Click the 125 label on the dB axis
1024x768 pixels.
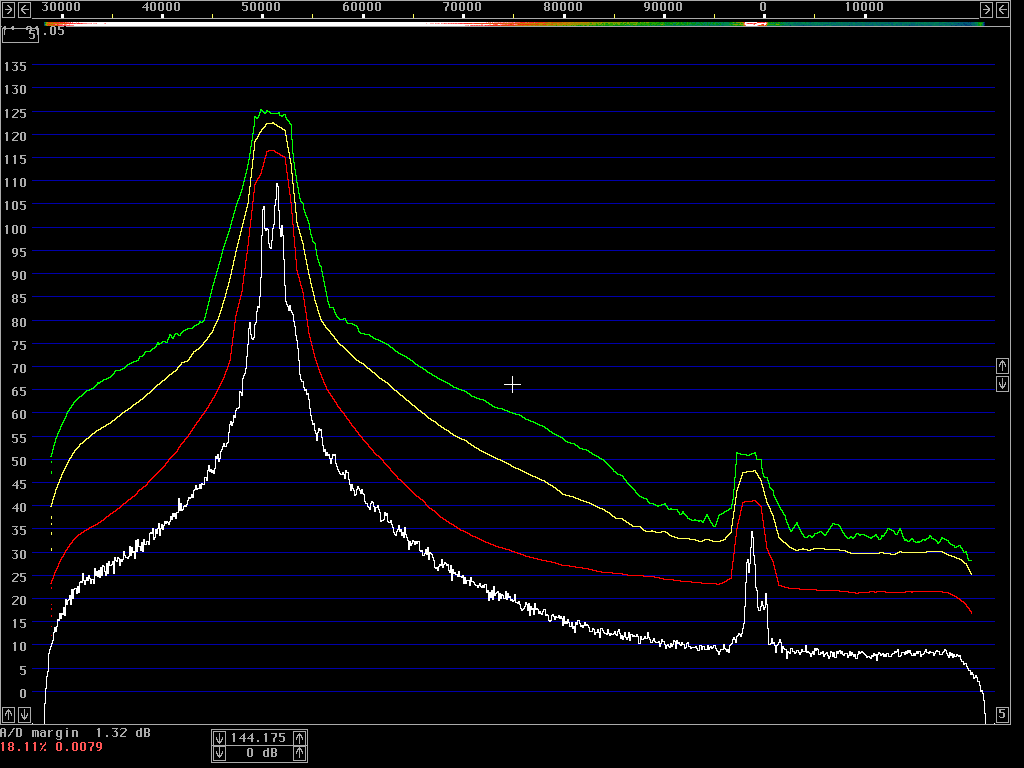[x=14, y=113]
